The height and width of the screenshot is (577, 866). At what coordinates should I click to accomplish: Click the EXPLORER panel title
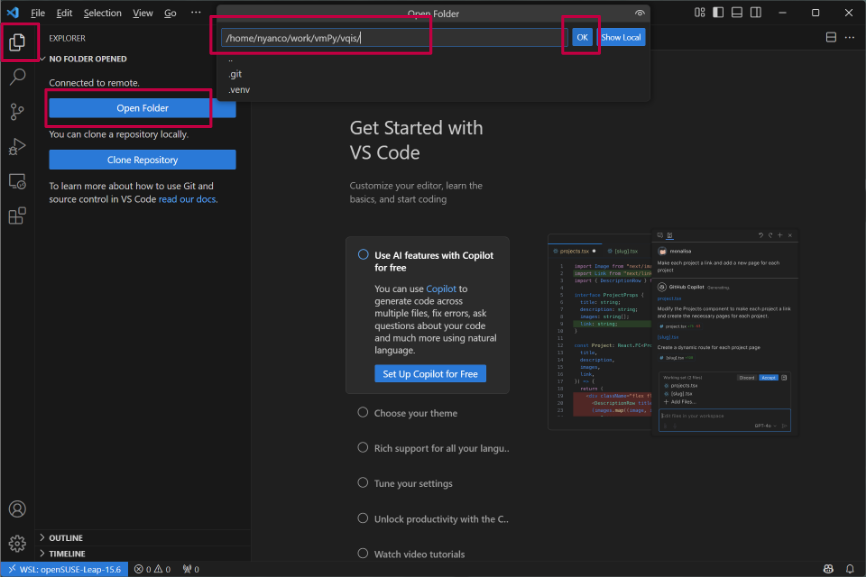(x=67, y=38)
